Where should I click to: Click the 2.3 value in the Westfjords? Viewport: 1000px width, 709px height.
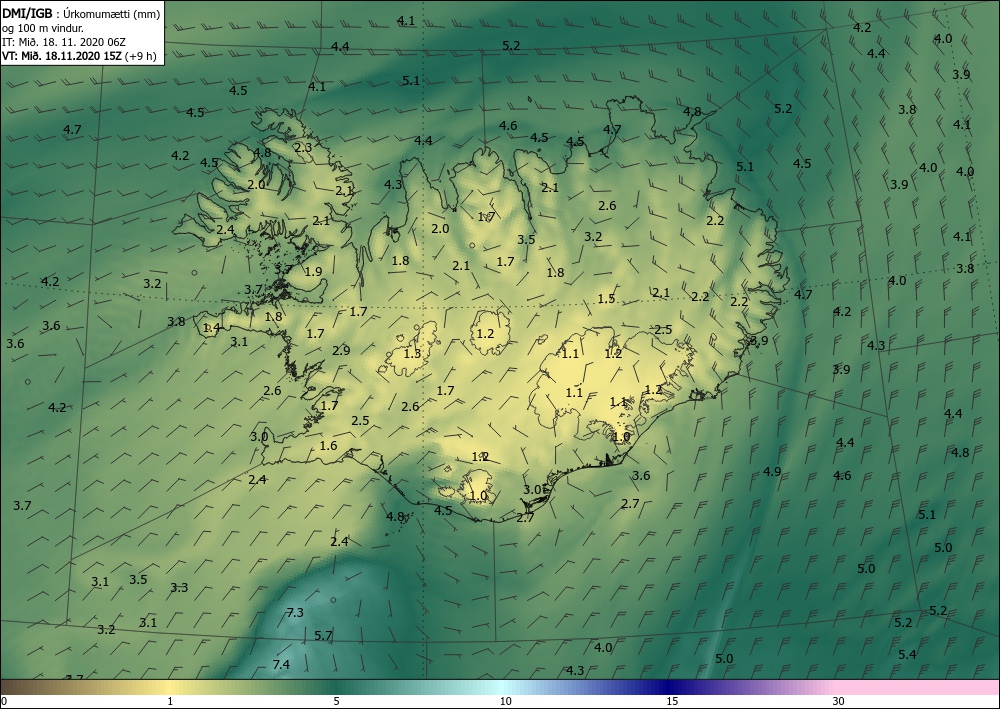pyautogui.click(x=304, y=147)
